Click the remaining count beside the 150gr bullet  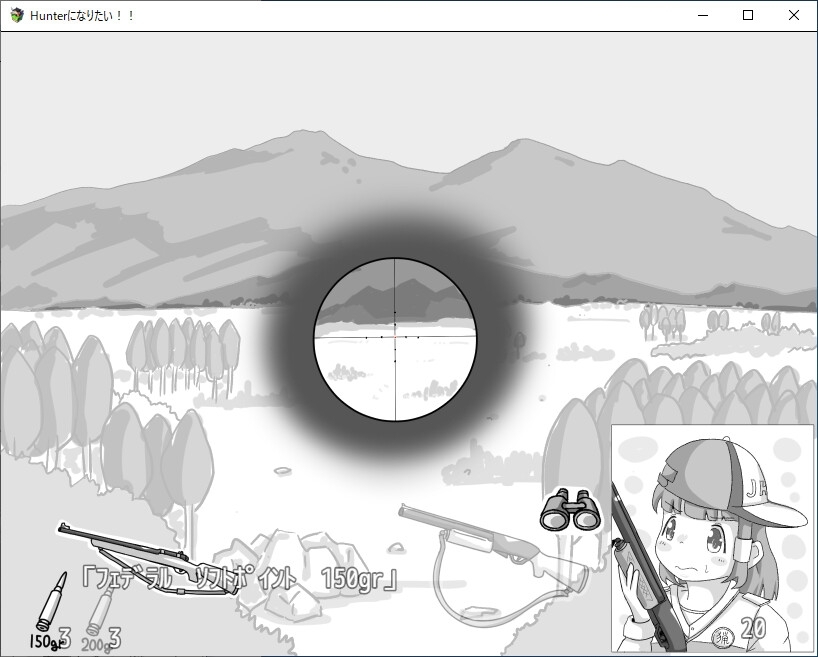(65, 636)
